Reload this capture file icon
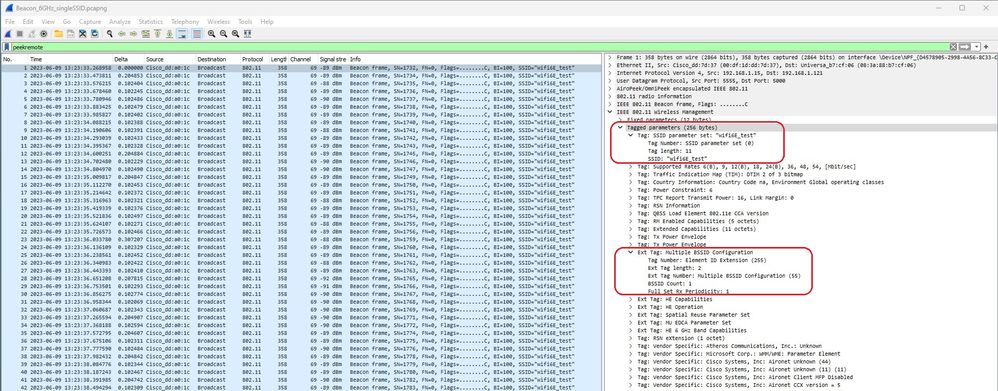The width and height of the screenshot is (998, 391). click(95, 33)
